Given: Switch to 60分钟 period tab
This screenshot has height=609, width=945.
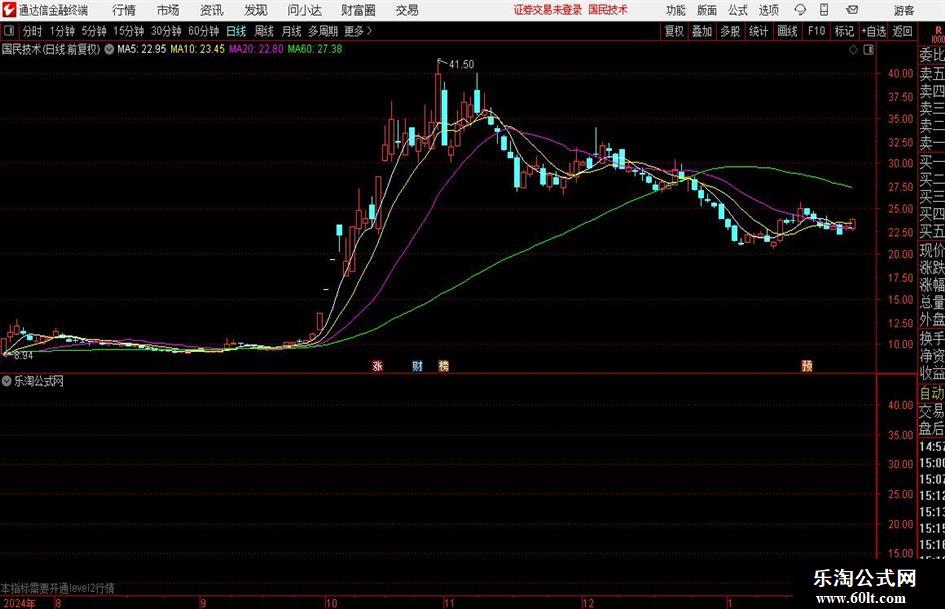Looking at the screenshot, I should coord(204,31).
